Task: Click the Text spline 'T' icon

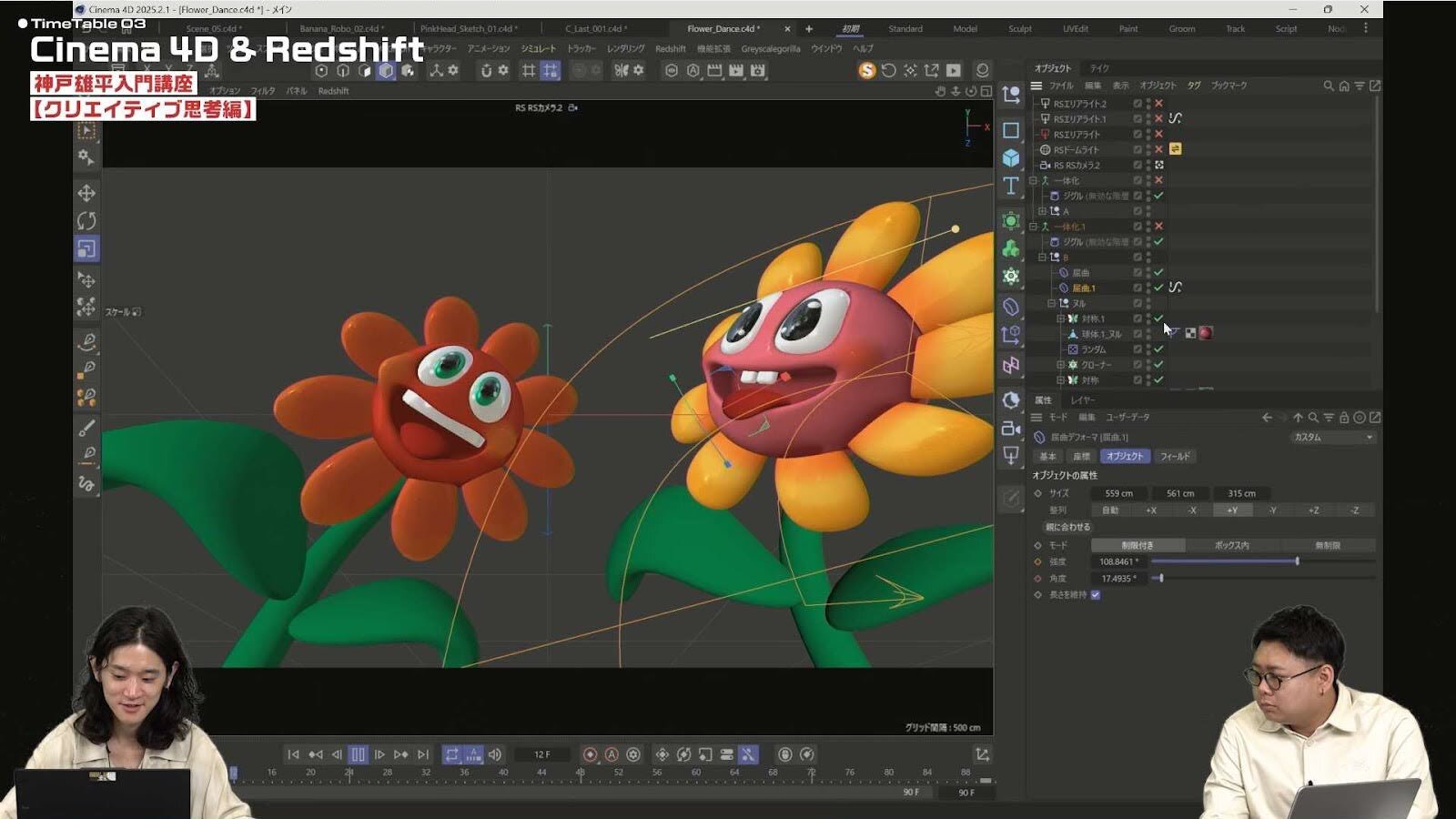Action: point(1011,187)
